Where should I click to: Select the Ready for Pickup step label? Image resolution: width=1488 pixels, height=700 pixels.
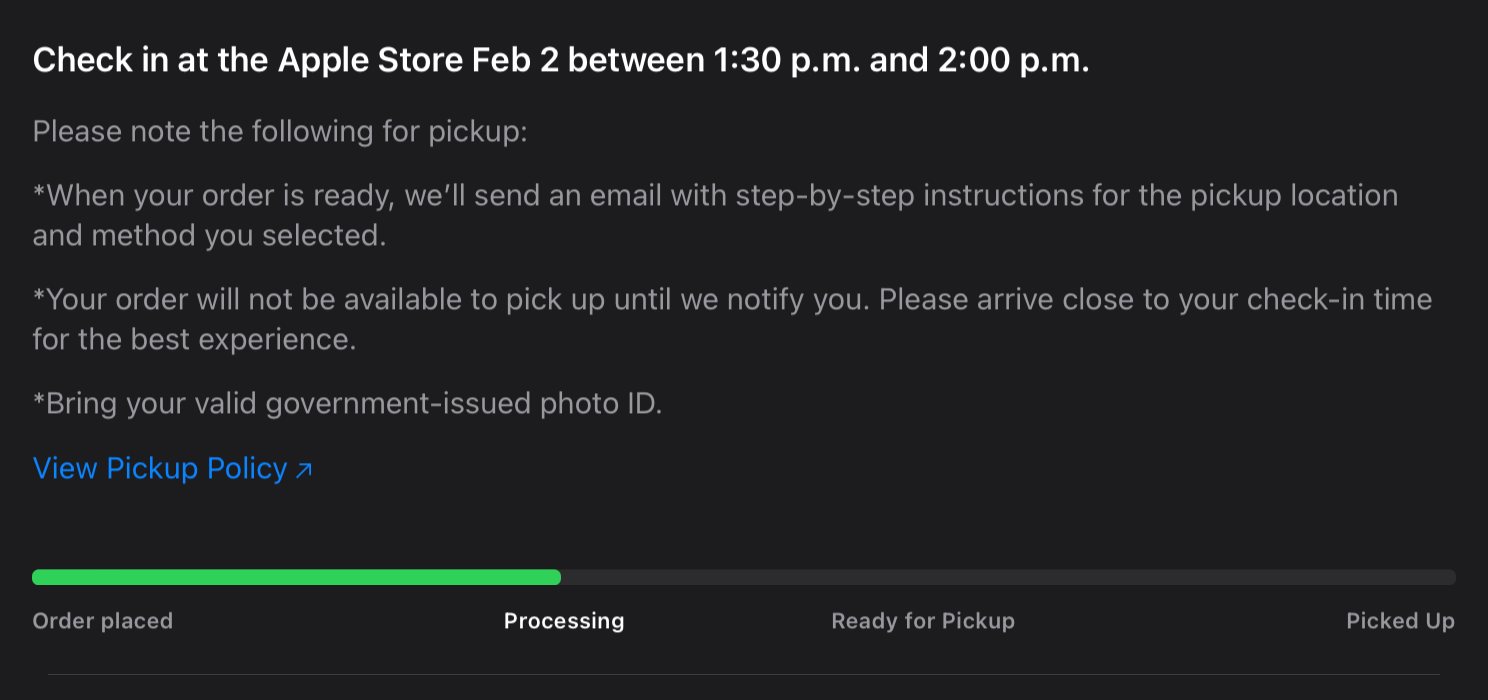(923, 621)
